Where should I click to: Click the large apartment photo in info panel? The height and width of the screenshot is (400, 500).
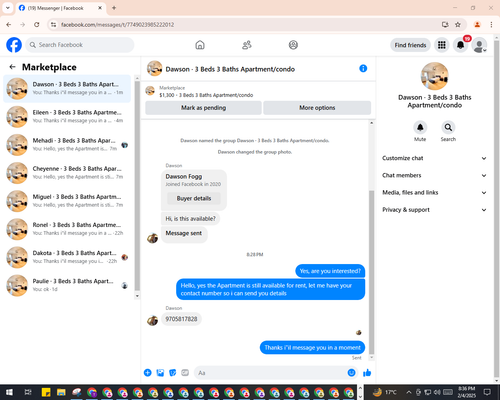434,76
